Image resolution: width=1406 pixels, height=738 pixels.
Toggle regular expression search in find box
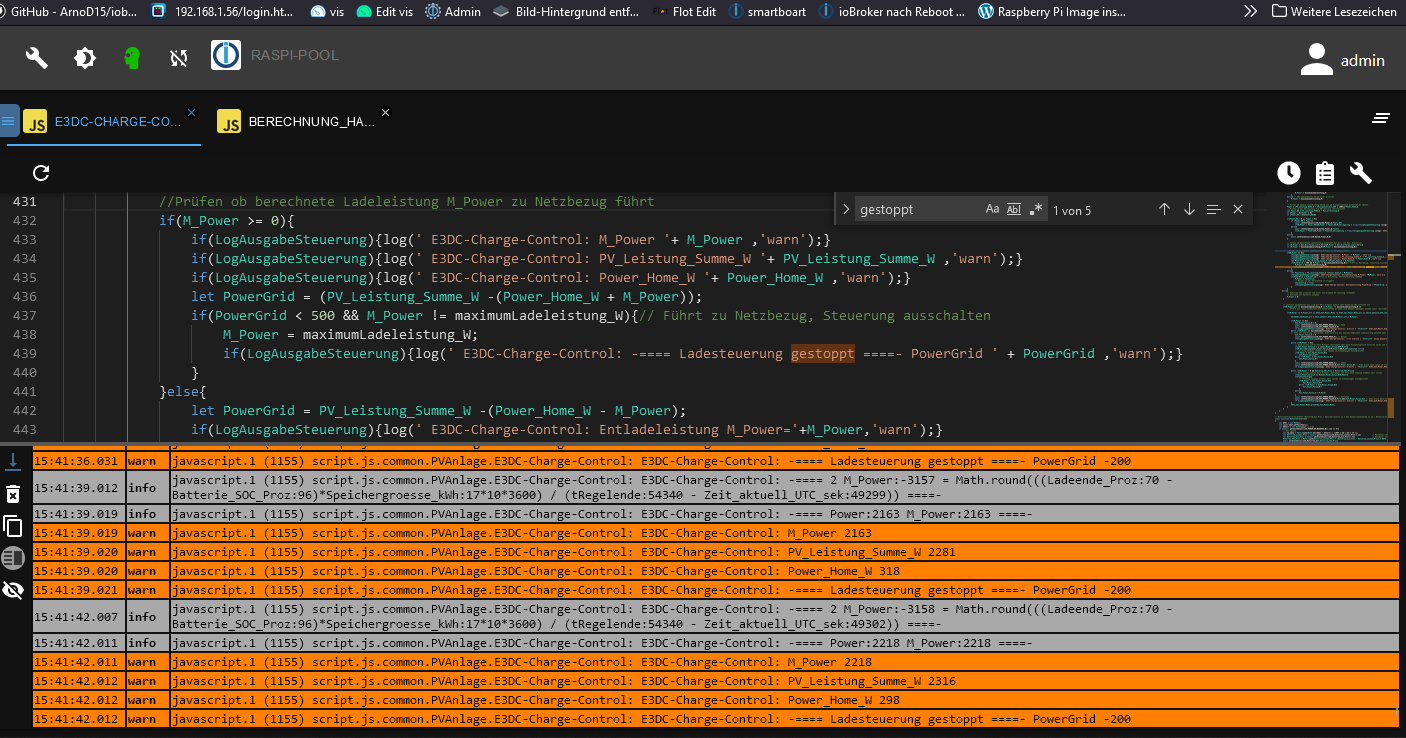tap(1036, 210)
